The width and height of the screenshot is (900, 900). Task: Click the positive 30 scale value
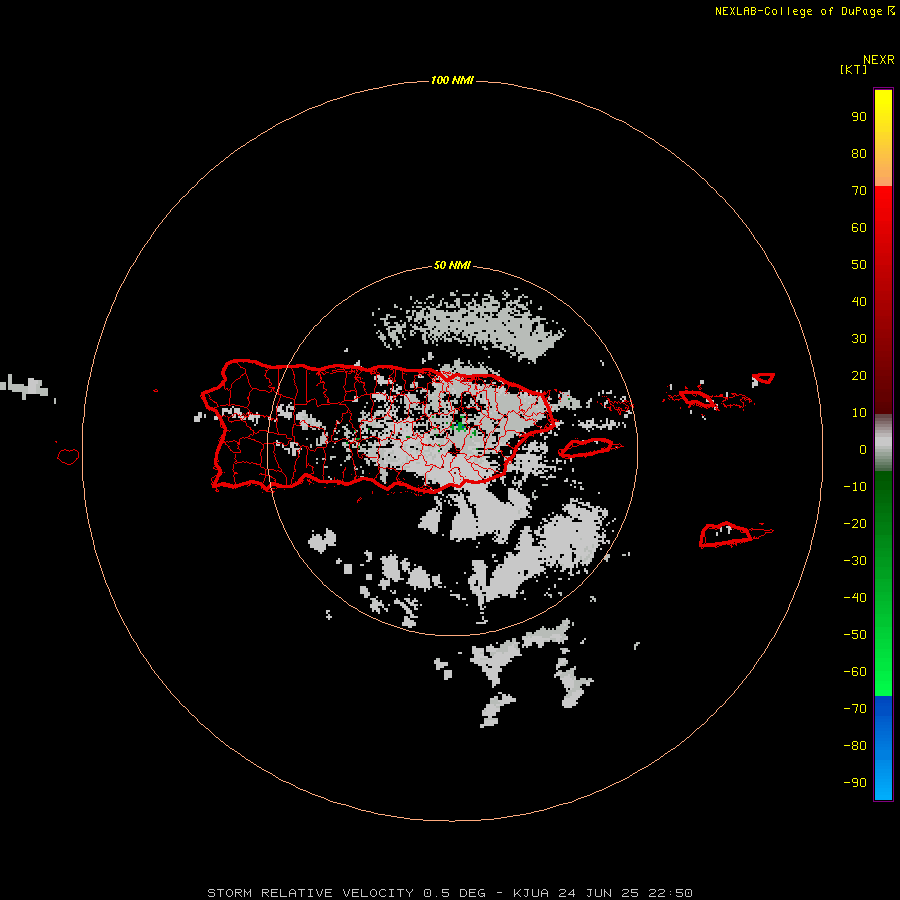pos(859,339)
